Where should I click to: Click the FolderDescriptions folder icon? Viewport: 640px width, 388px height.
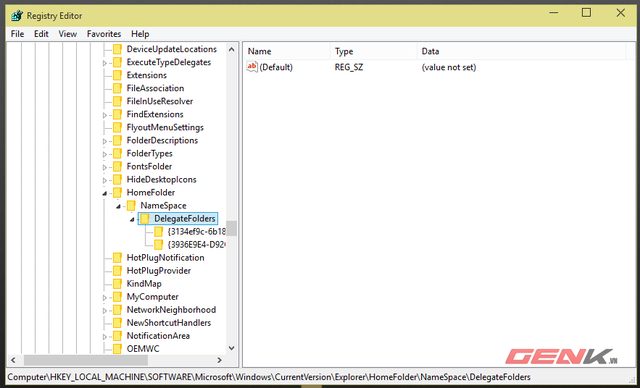tap(118, 141)
